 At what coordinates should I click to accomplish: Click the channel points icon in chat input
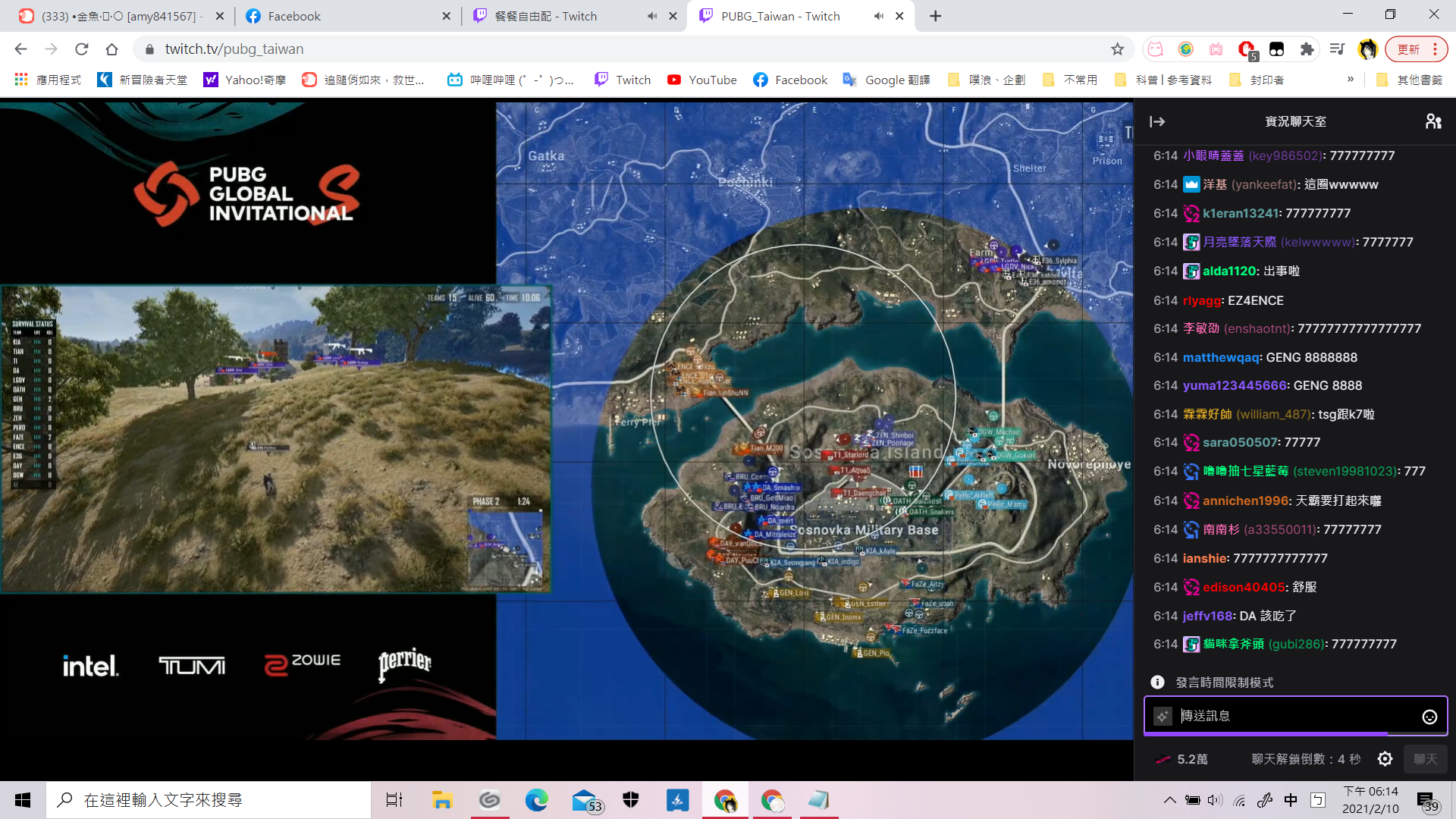click(1163, 716)
